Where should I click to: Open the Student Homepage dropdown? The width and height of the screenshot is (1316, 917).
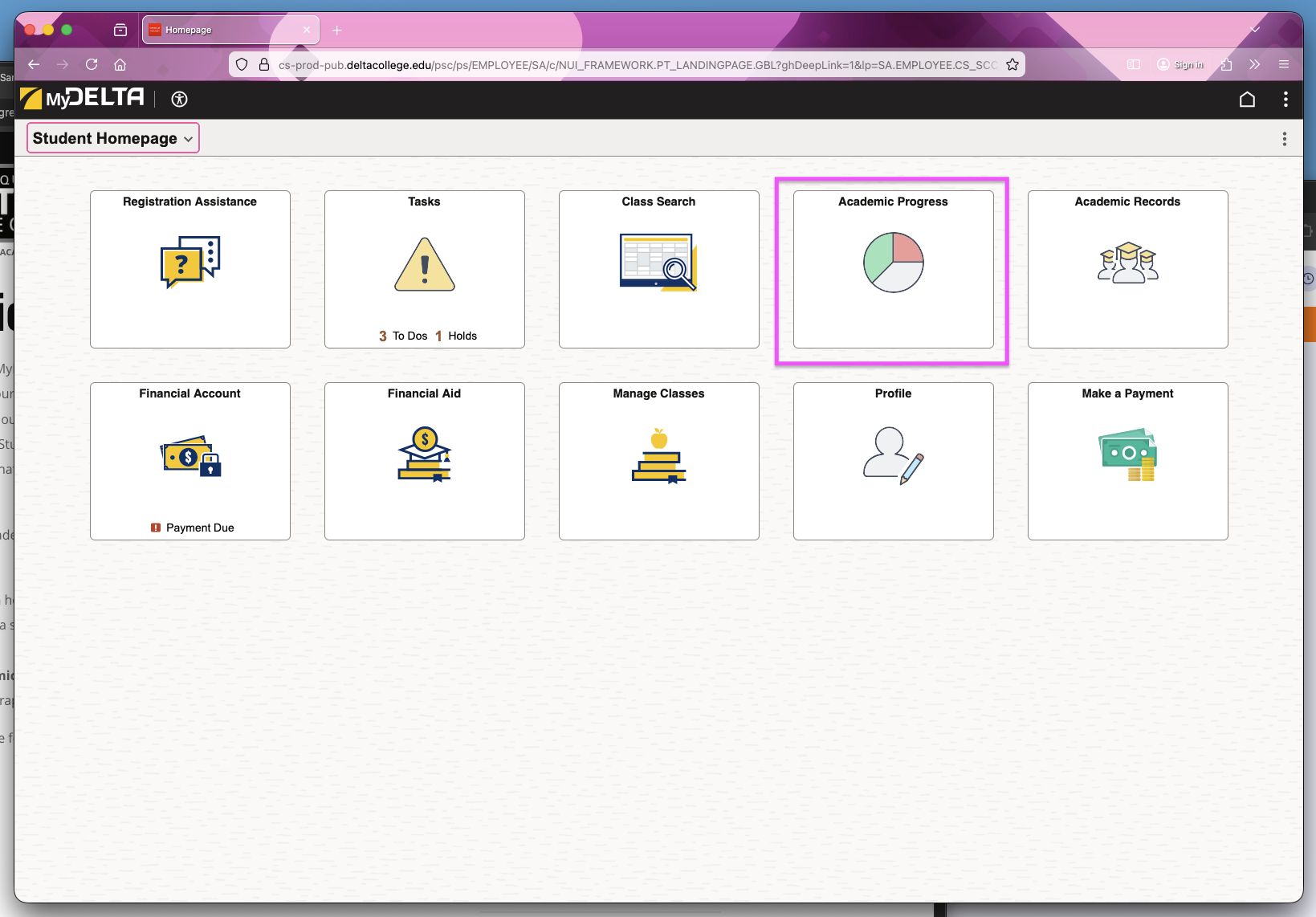click(112, 137)
